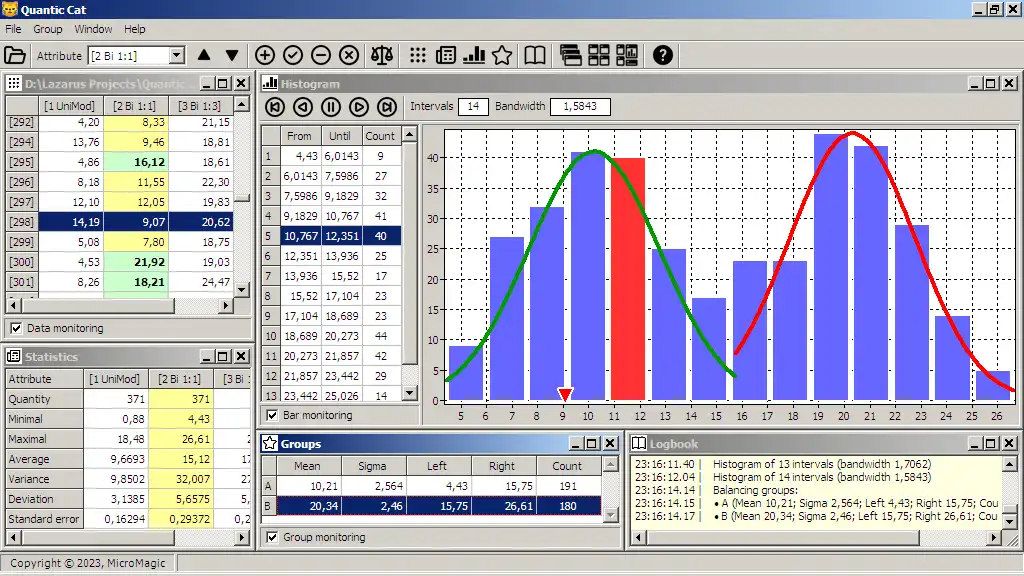The height and width of the screenshot is (576, 1024).
Task: Toggle the Data monitoring checkbox
Action: tap(16, 328)
